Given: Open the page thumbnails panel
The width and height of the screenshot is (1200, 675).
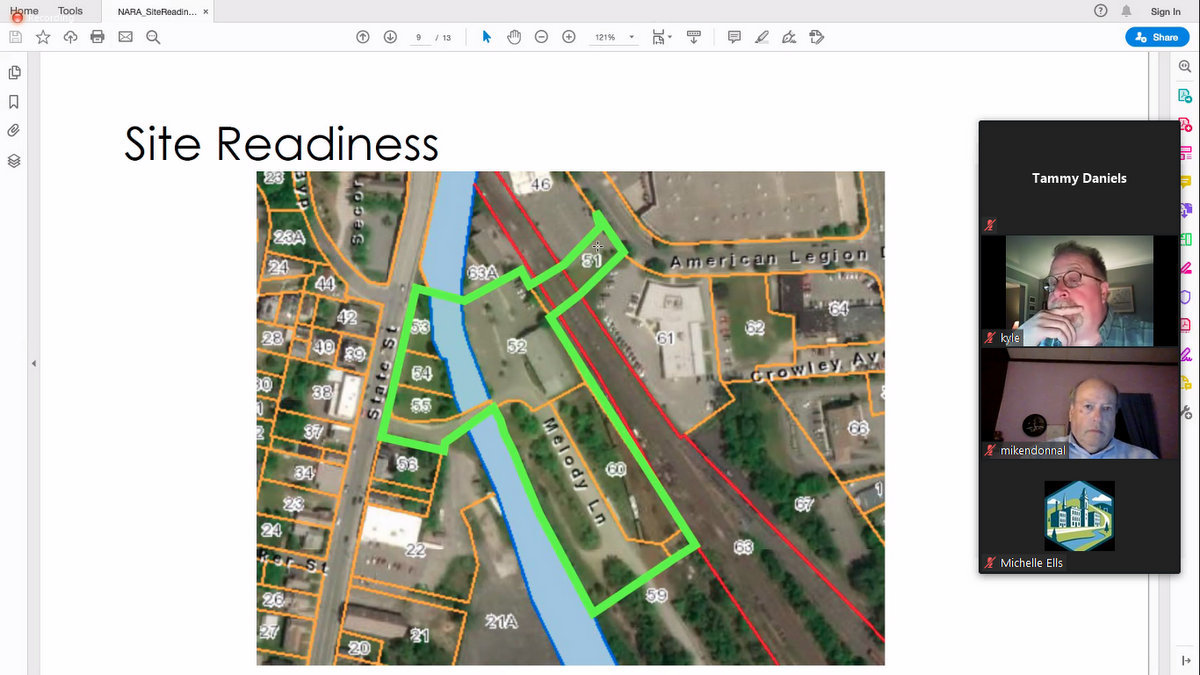Looking at the screenshot, I should coord(14,73).
